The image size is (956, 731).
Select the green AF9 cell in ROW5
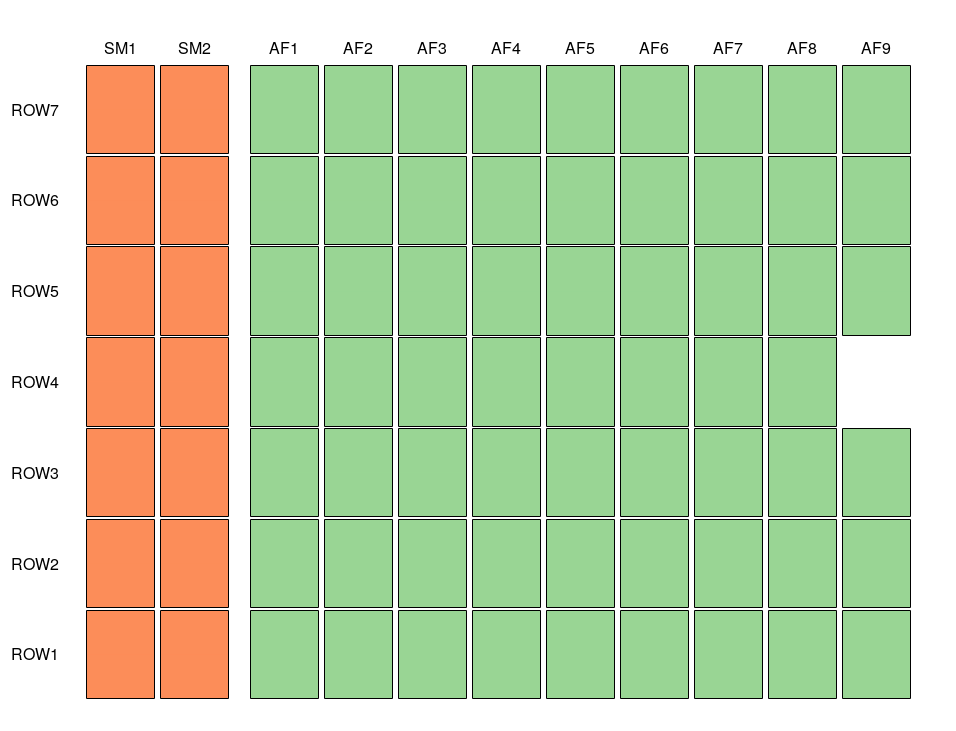click(876, 291)
